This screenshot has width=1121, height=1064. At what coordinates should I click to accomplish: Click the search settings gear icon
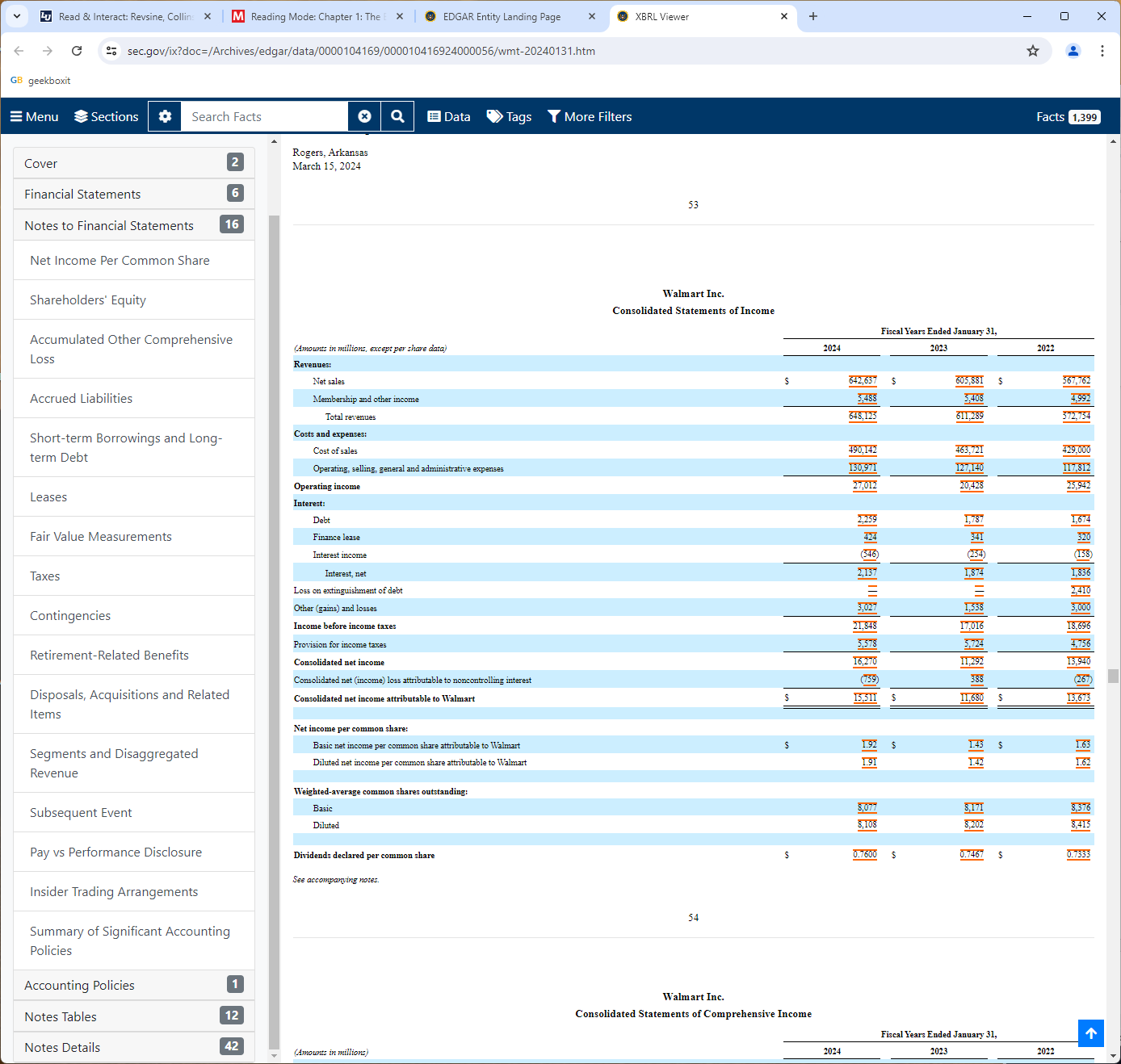point(165,116)
